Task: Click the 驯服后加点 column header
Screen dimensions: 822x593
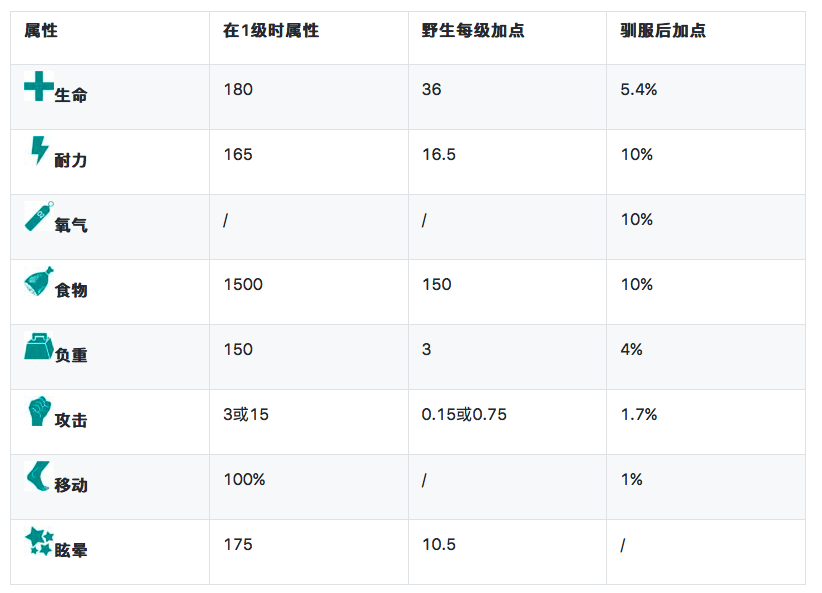Action: [x=663, y=31]
